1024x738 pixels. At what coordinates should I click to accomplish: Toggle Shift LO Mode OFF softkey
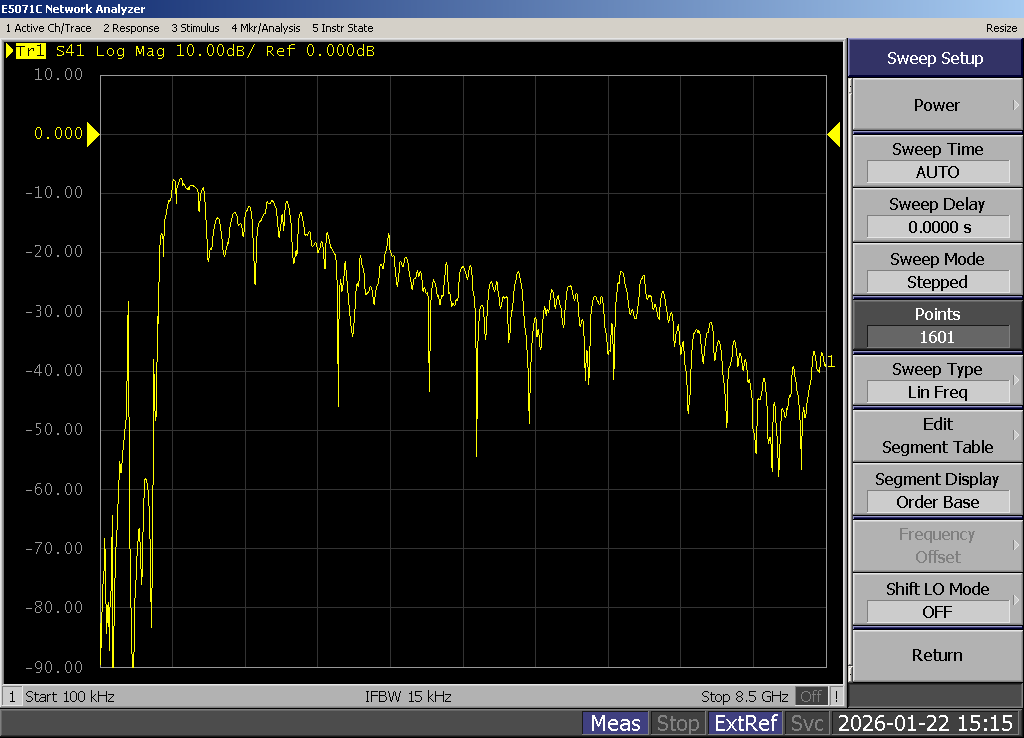[936, 600]
